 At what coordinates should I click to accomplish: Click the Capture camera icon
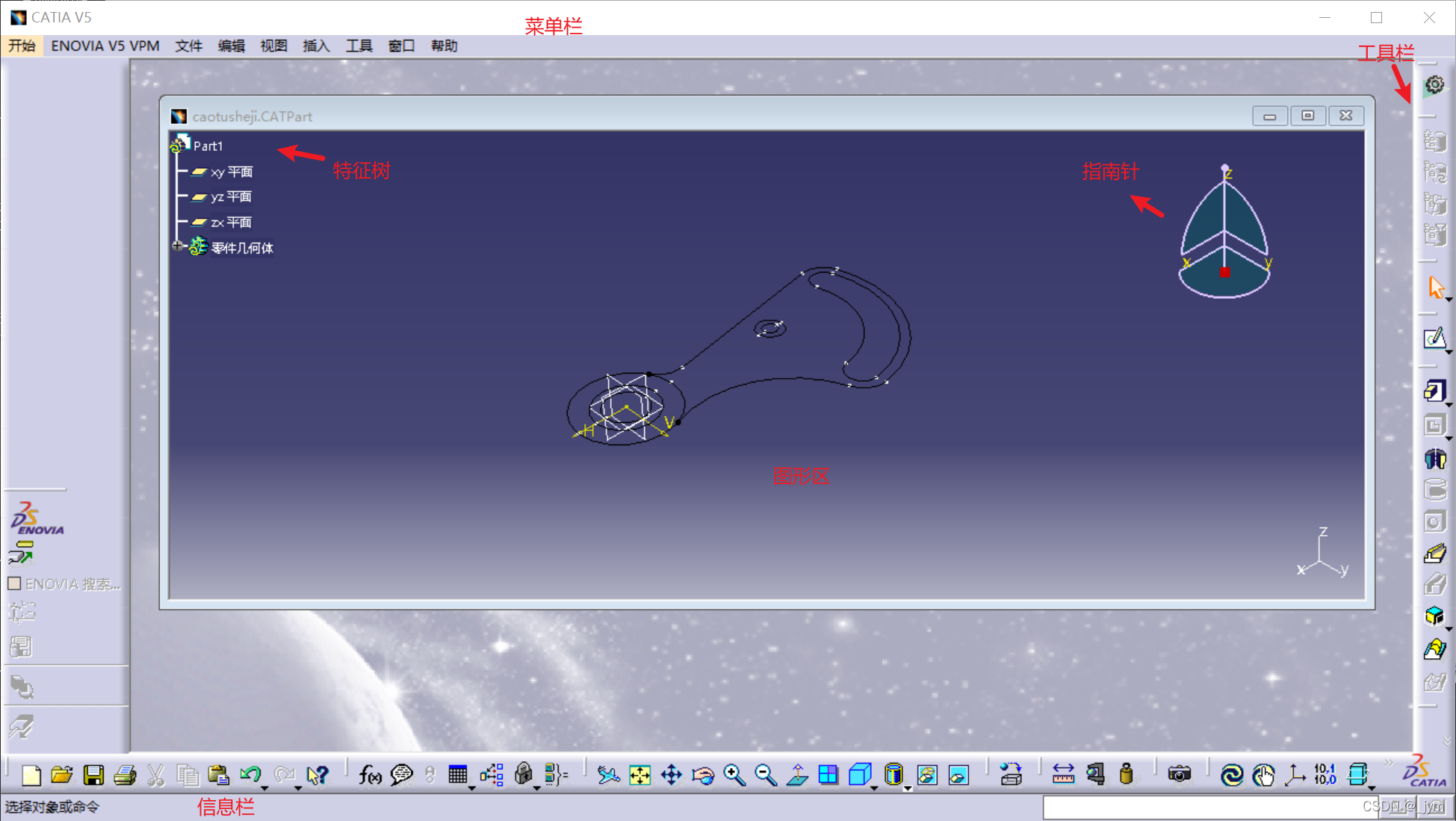[1179, 775]
